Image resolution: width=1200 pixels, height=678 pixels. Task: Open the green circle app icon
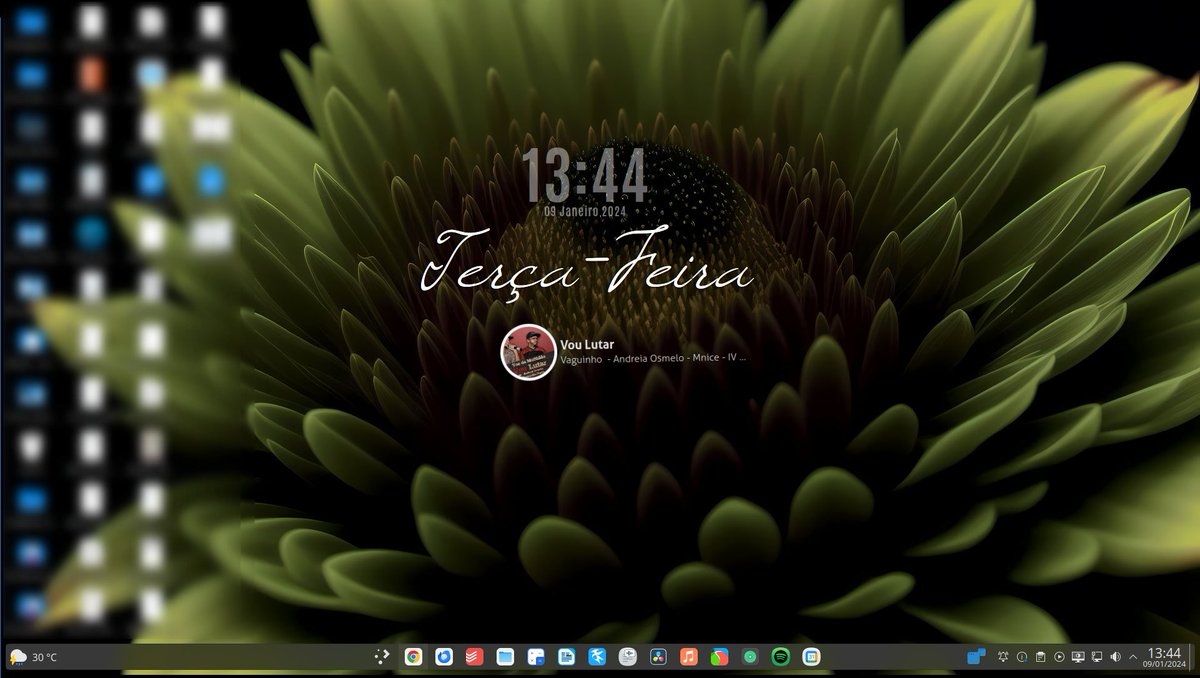point(750,657)
